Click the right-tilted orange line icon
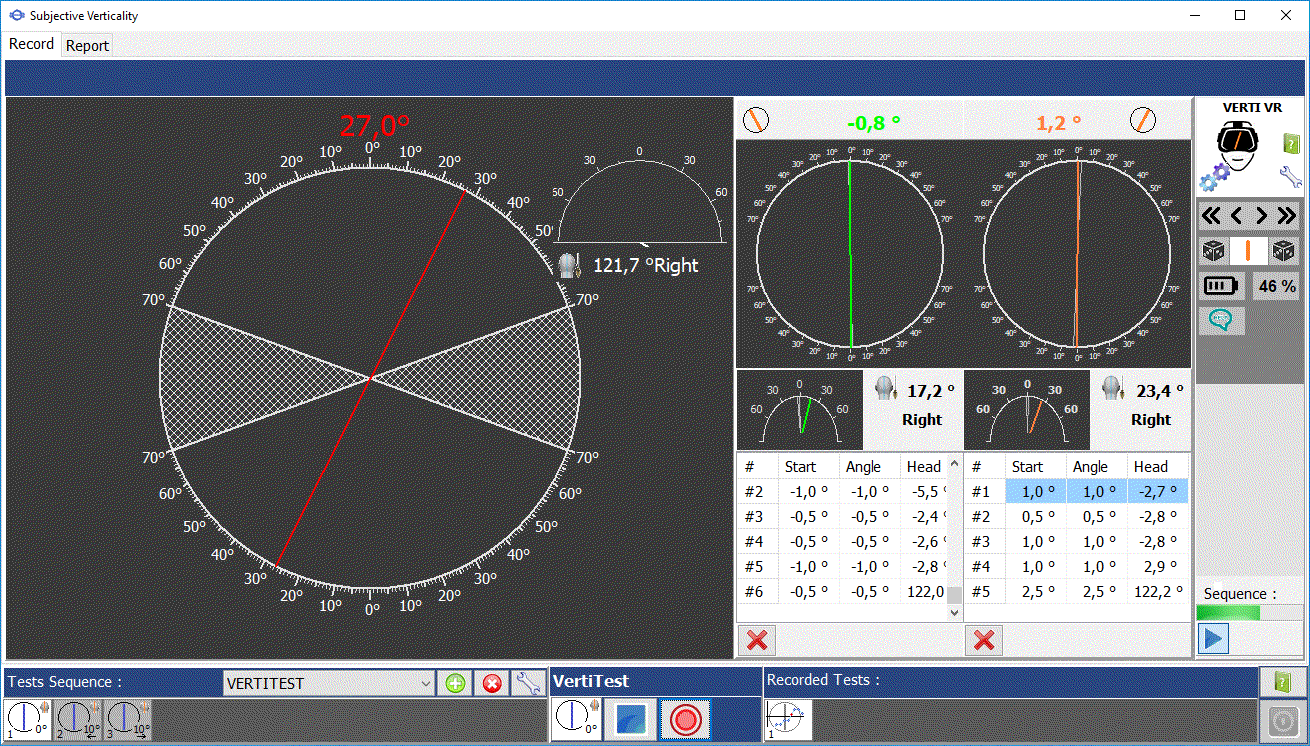This screenshot has width=1310, height=746. pos(1143,121)
